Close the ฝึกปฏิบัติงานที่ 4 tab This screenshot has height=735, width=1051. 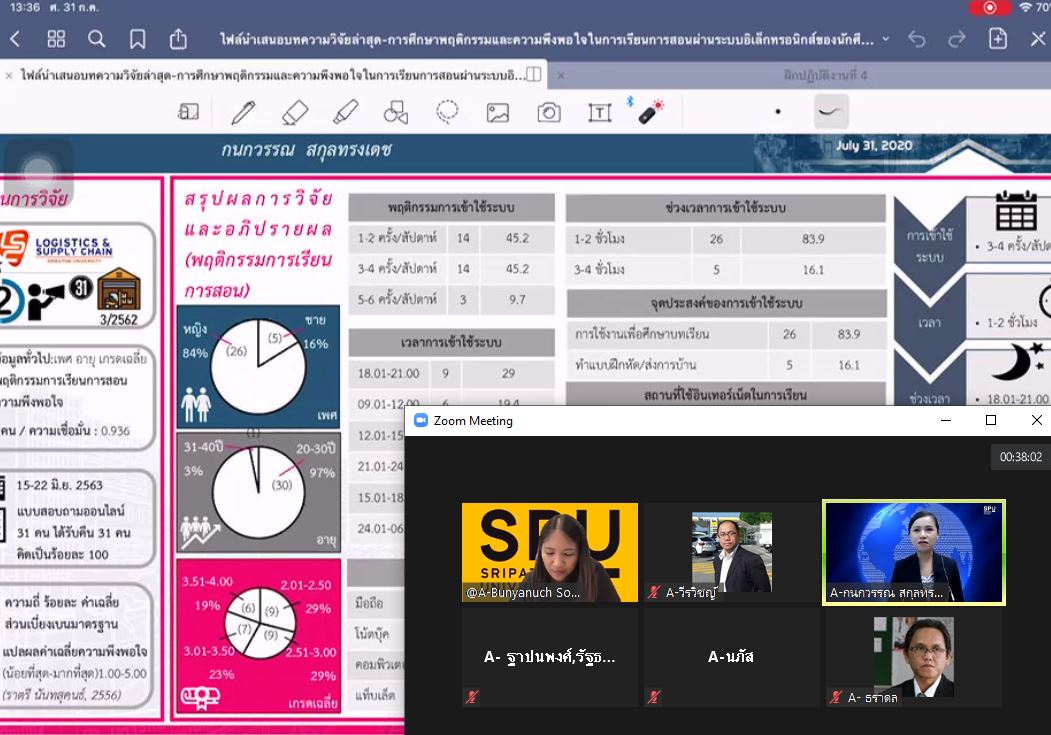point(561,76)
